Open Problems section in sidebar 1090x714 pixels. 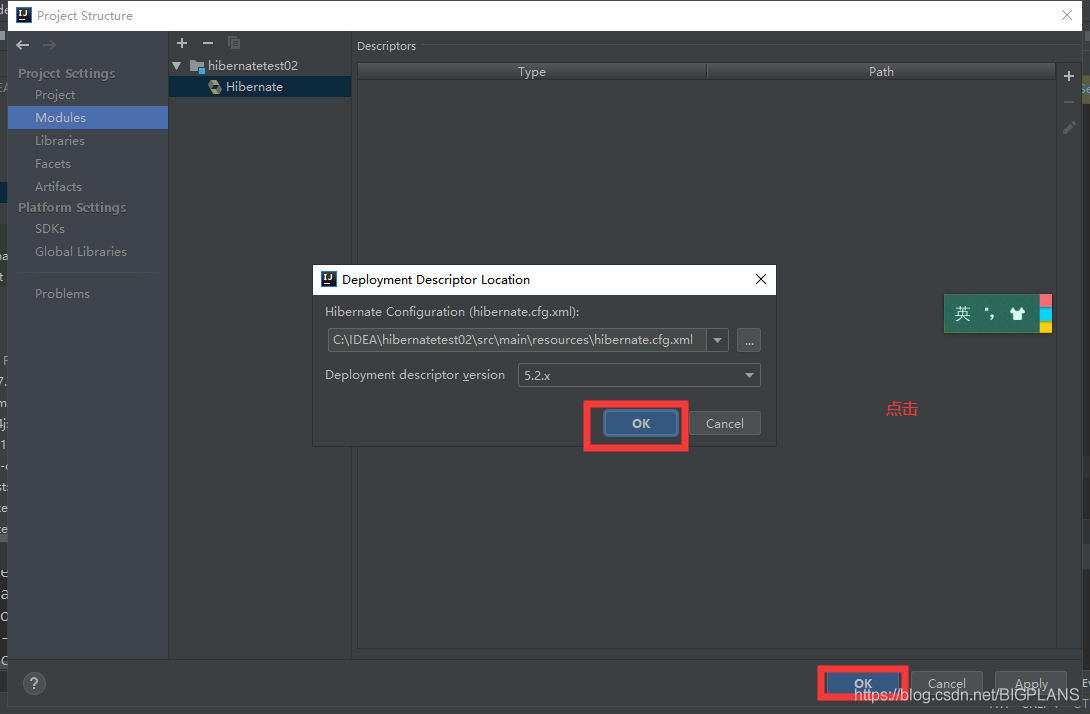click(63, 293)
